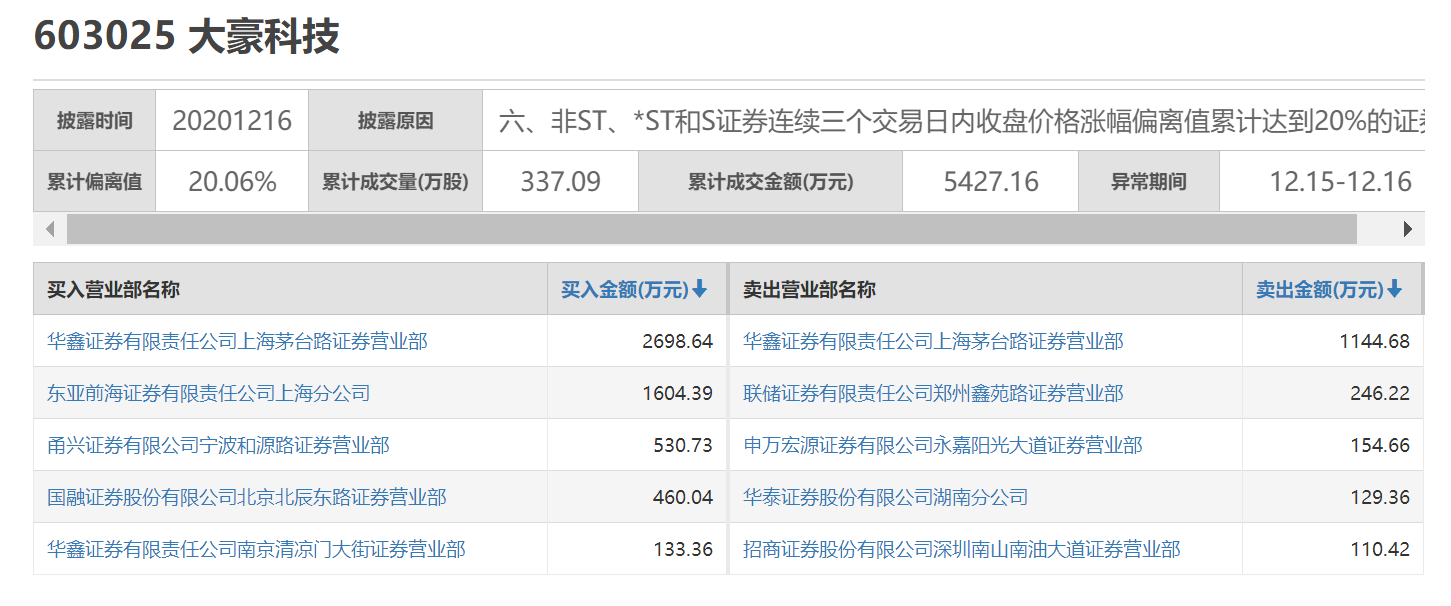
Task: Open 东亚前海证券有限责任公司上海分公司 link
Action: [x=209, y=394]
